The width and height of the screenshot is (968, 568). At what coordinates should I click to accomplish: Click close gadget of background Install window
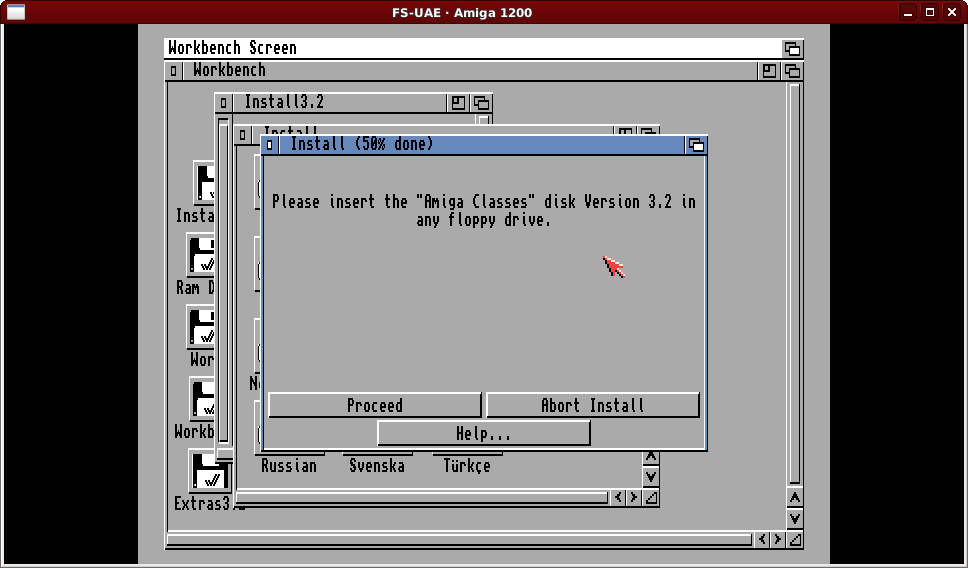coord(243,135)
